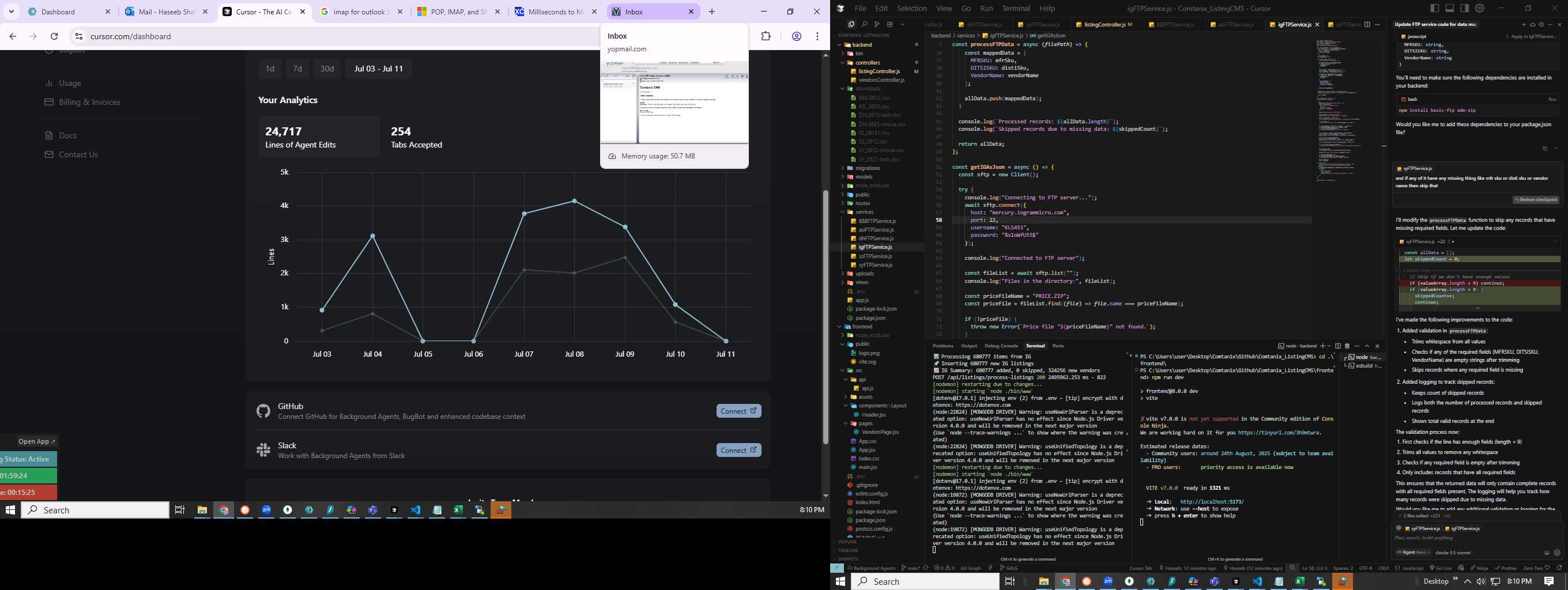Toggle Cursor's primary sidebar layout icon
Image resolution: width=1568 pixels, height=590 pixels.
pos(1435,9)
